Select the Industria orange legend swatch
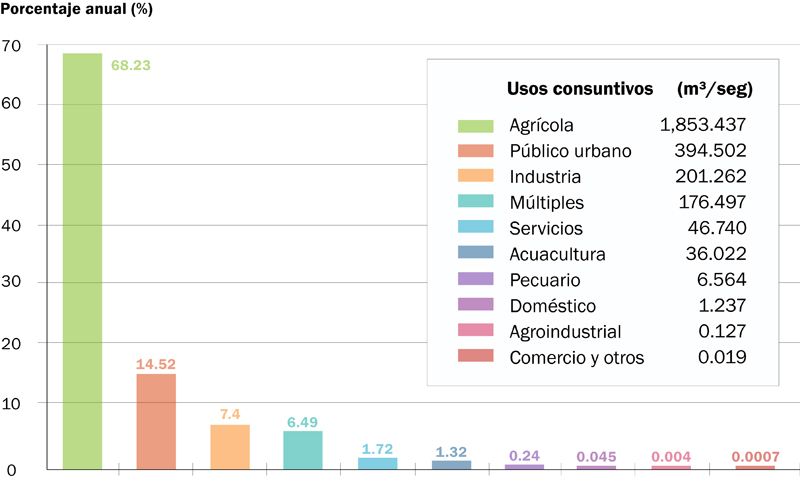800x481 pixels. (x=477, y=177)
